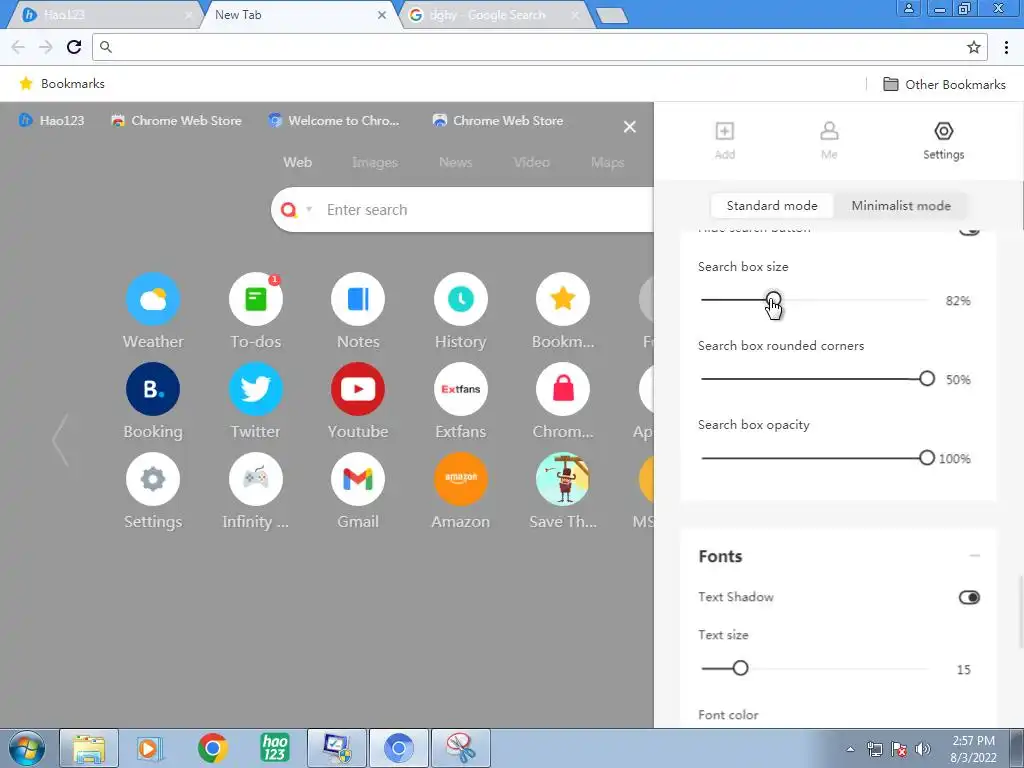Open the Chrome store bag shortcut icon
This screenshot has width=1024, height=768.
click(x=562, y=389)
